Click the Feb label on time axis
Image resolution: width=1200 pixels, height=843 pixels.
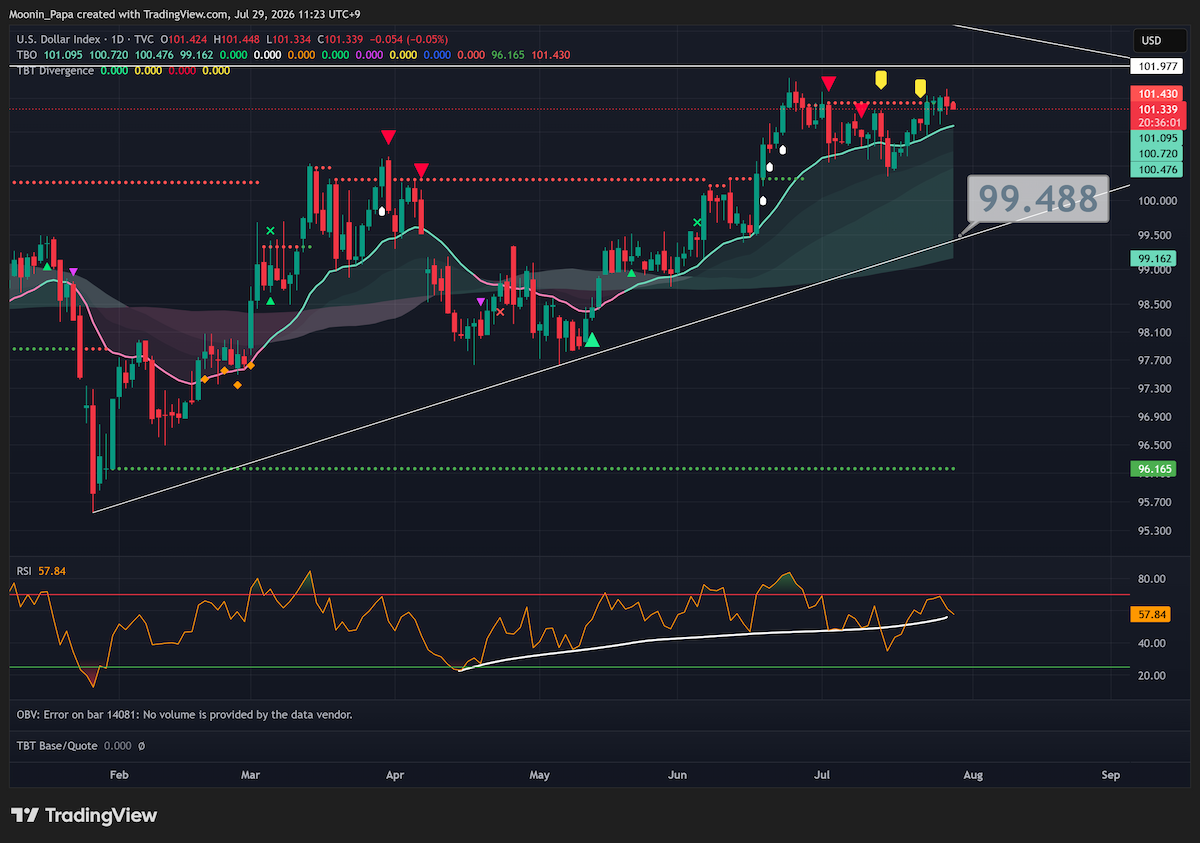click(119, 775)
